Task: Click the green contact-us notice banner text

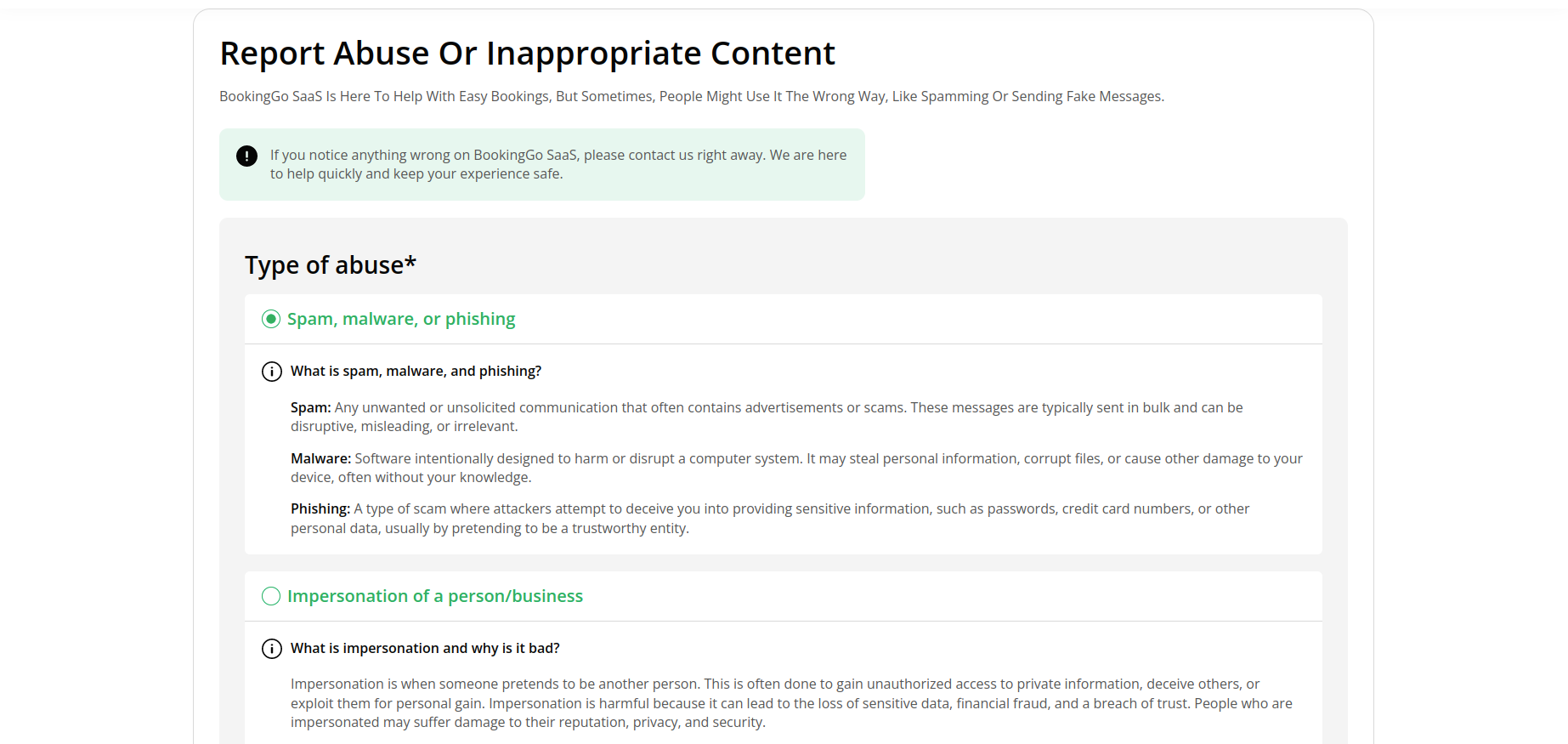Action: coord(558,164)
